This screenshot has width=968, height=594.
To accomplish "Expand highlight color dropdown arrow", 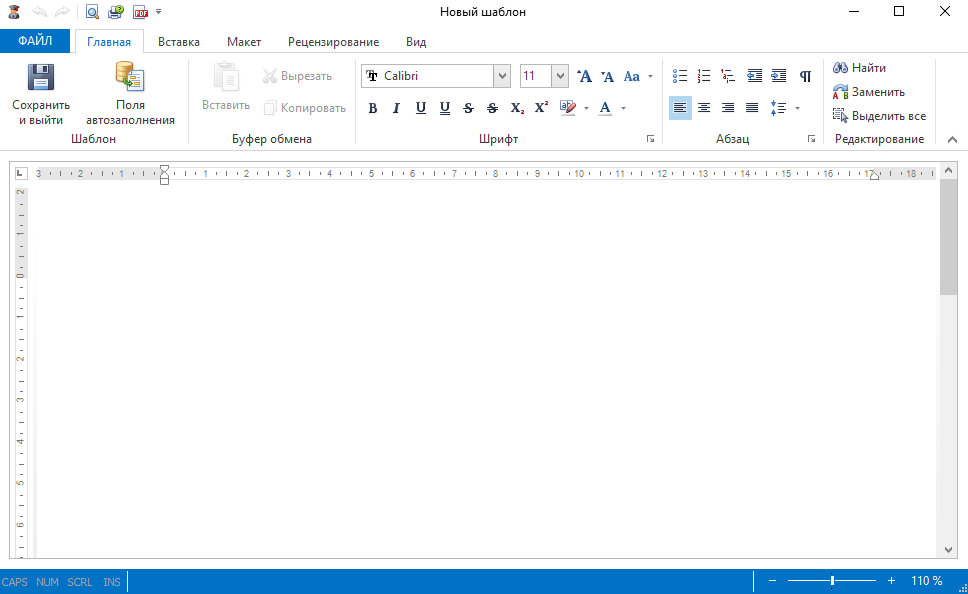I will pos(586,109).
